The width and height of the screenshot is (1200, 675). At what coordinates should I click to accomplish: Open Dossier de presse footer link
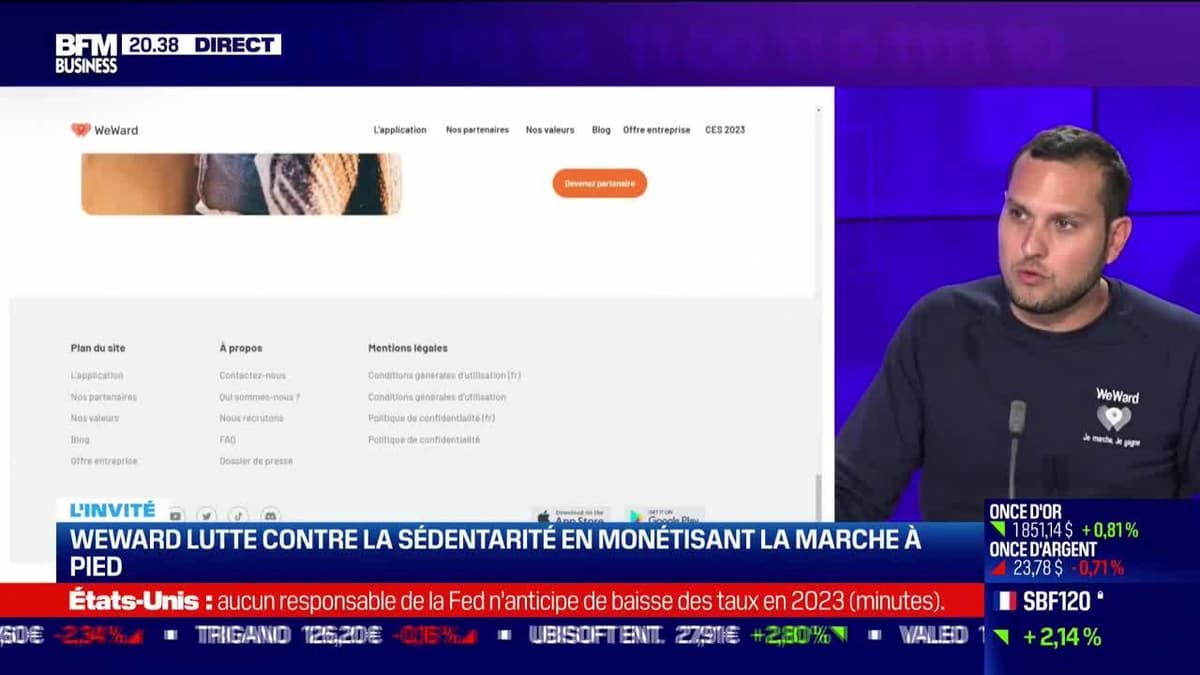point(257,461)
